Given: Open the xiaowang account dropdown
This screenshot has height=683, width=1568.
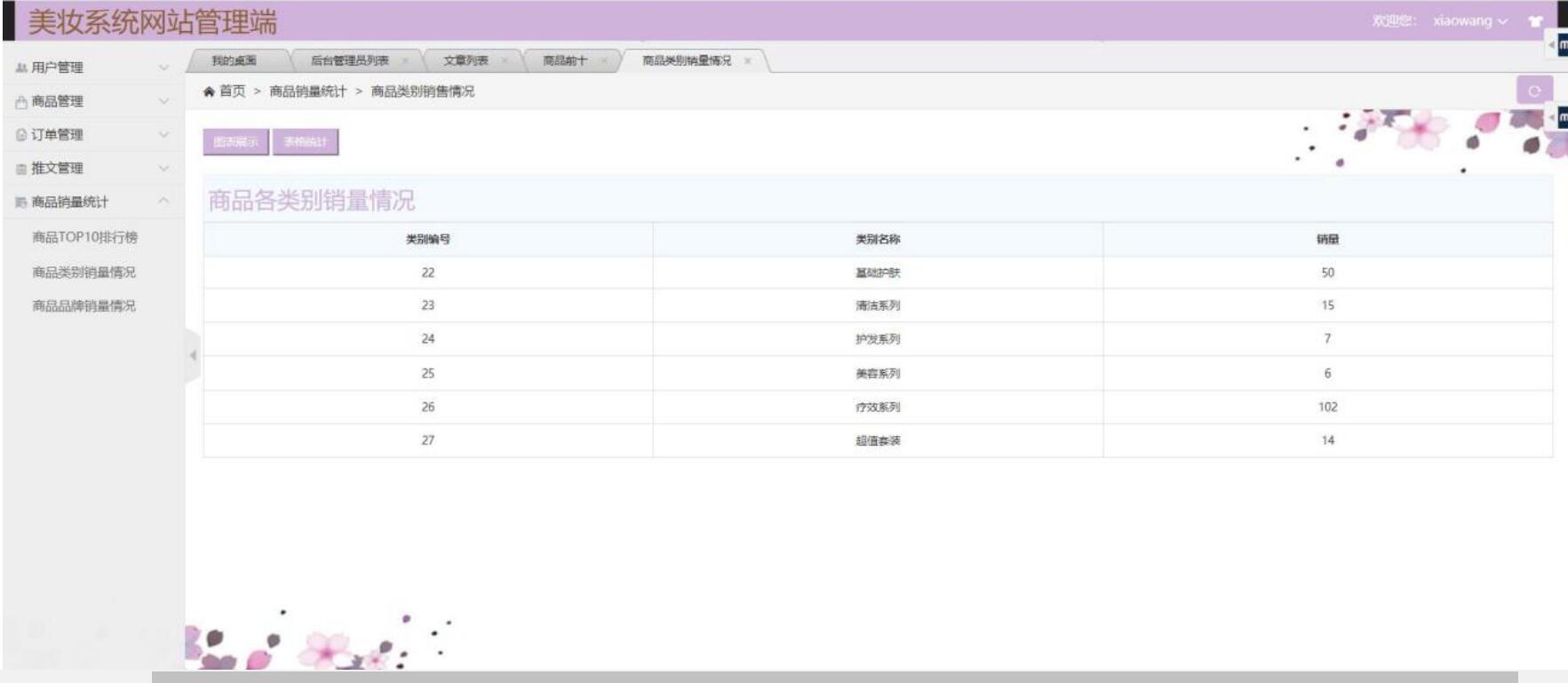Looking at the screenshot, I should click(x=1469, y=20).
